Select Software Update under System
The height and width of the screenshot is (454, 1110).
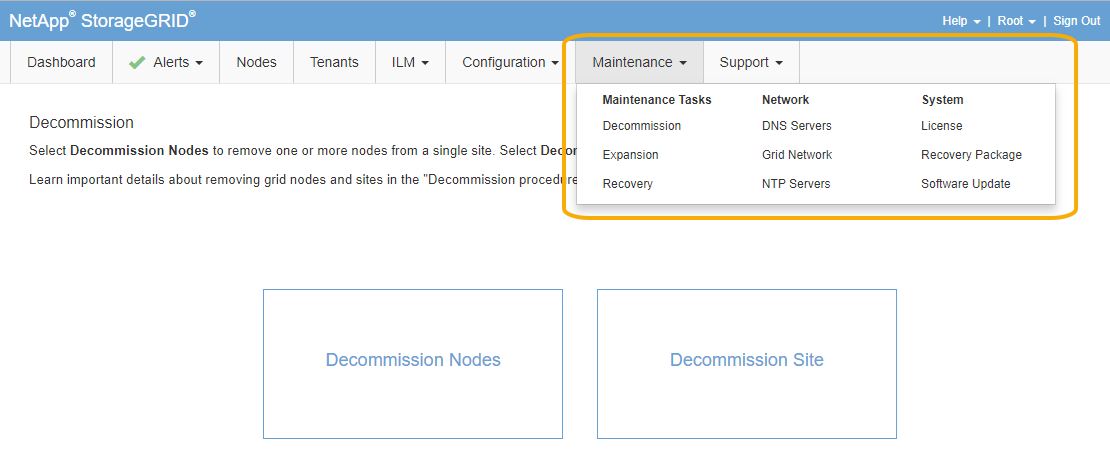click(x=966, y=184)
